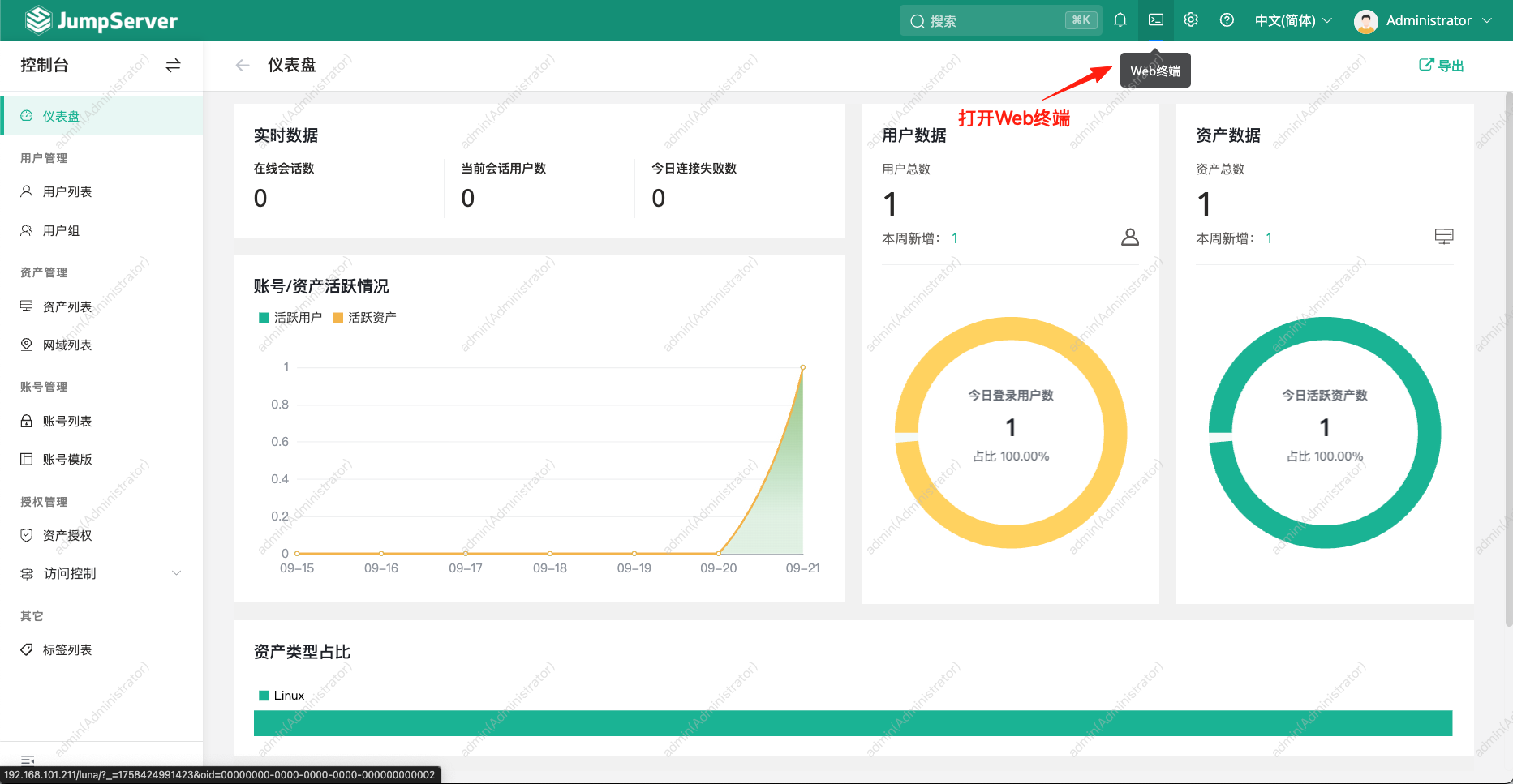Open 网域列表 in the sidebar

(69, 345)
